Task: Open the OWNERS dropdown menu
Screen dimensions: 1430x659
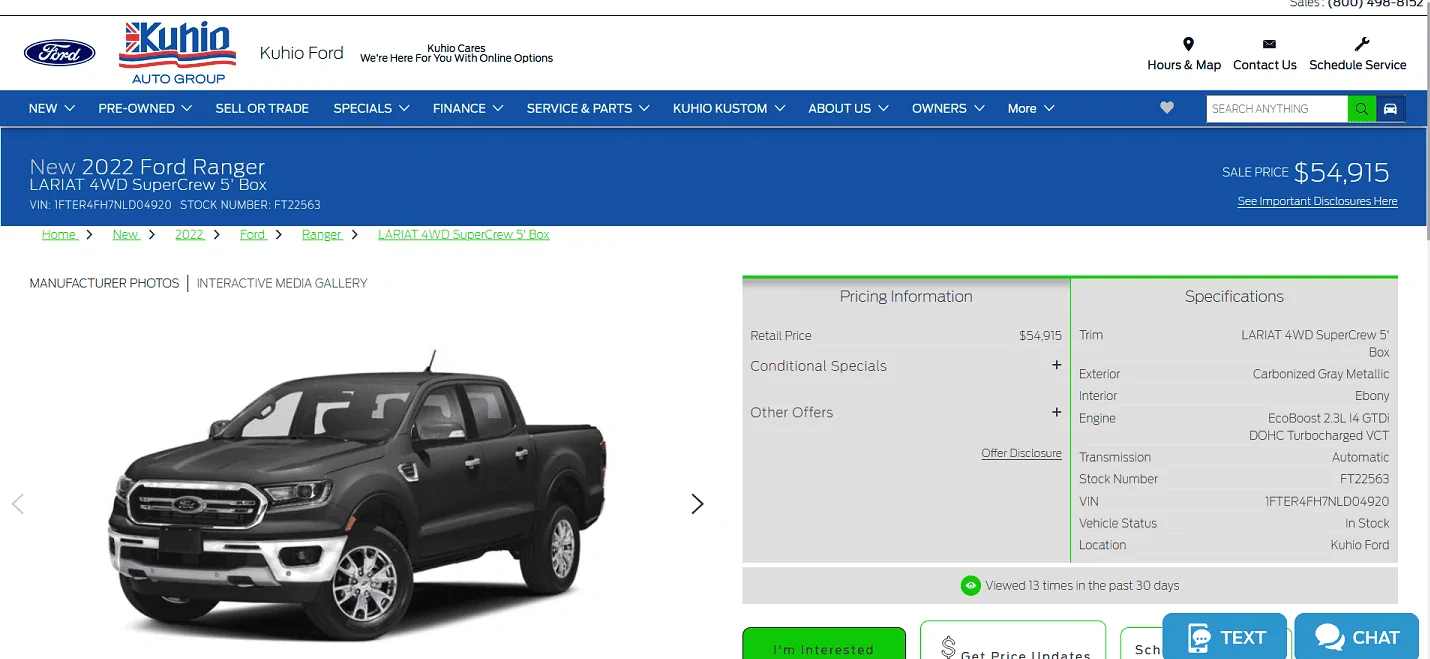Action: pos(948,108)
